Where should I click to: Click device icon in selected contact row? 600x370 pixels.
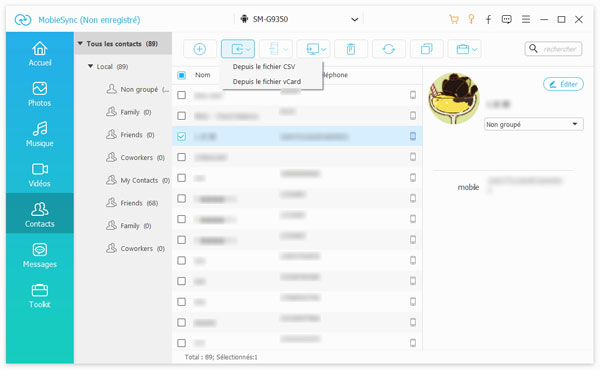pos(413,136)
